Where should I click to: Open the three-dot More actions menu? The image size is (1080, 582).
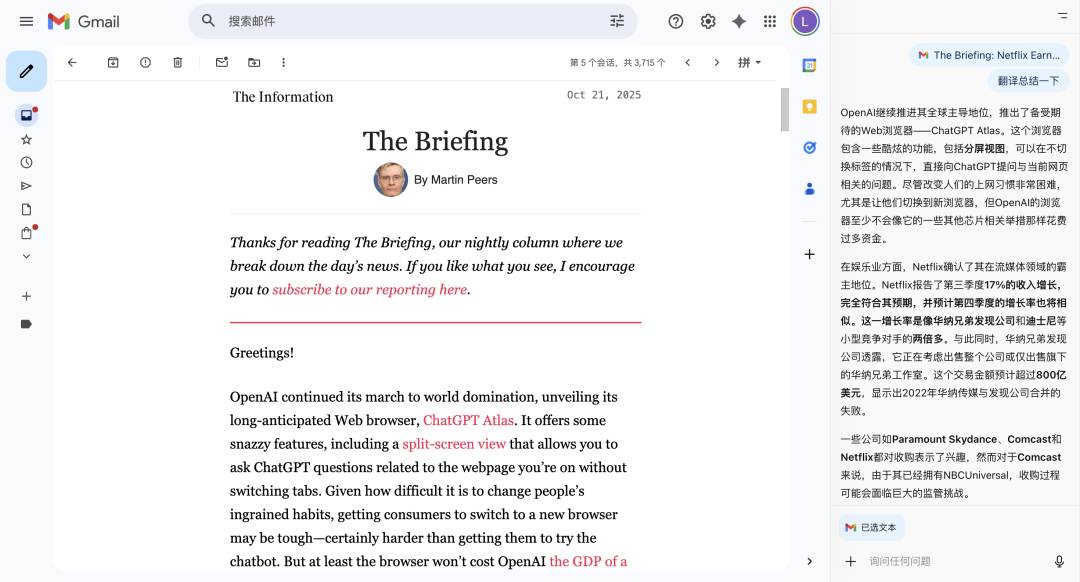coord(284,62)
